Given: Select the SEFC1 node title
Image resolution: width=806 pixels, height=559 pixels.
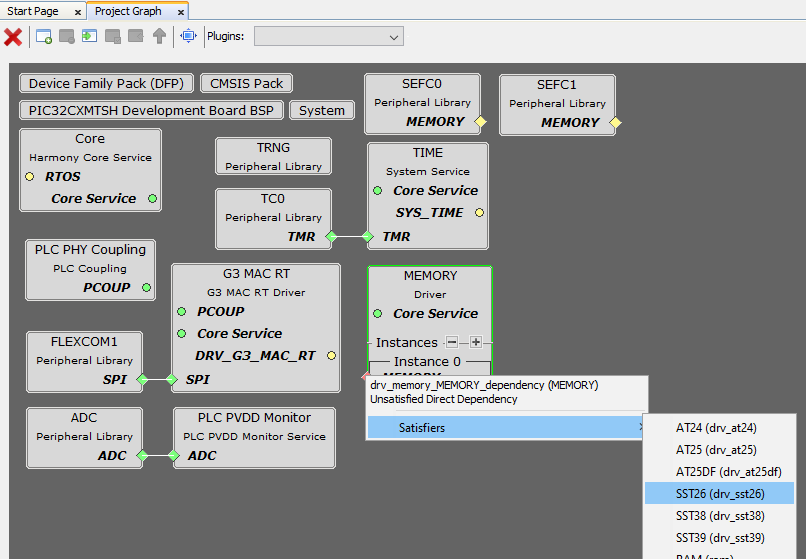Looking at the screenshot, I should 557,85.
